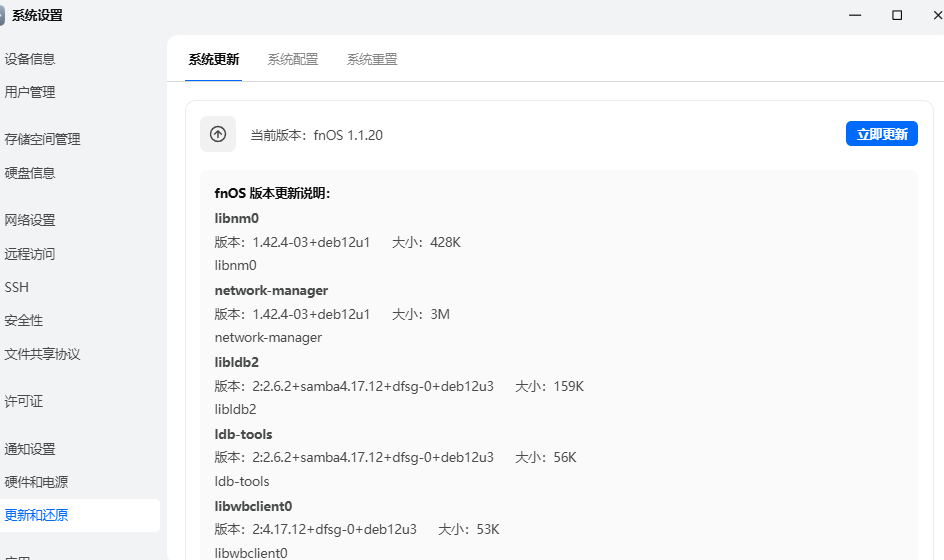Select 硬盘信息 in the sidebar
944x560 pixels.
(30, 173)
